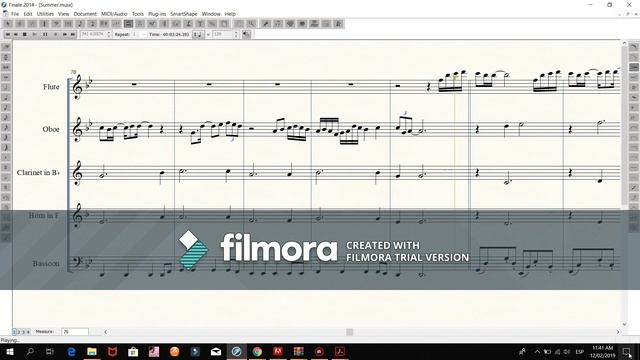Stop playback with the square button
This screenshot has height=360, width=640.
(24, 34)
